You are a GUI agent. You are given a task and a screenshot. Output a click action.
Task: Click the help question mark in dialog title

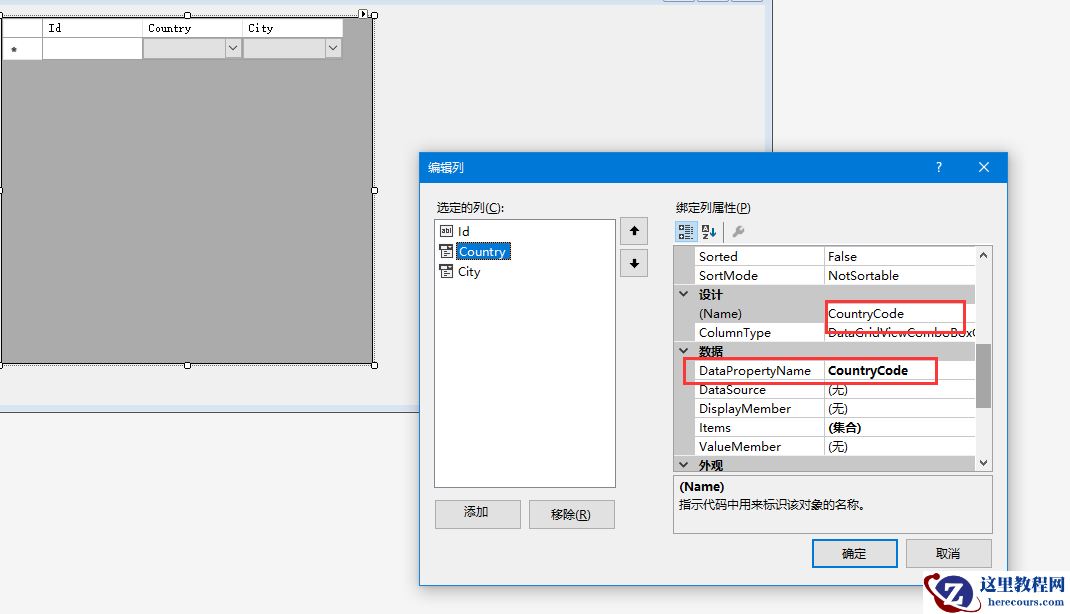(x=938, y=167)
